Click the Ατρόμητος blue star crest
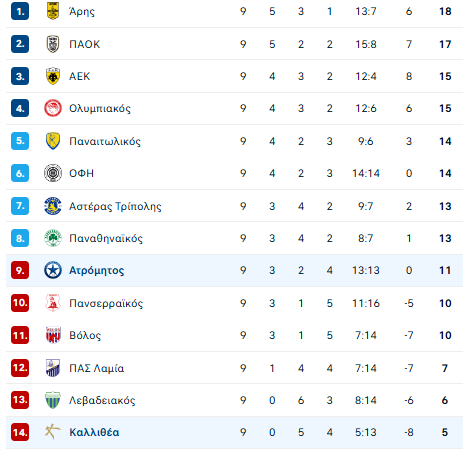Screen dimensions: 463x449 tap(53, 270)
